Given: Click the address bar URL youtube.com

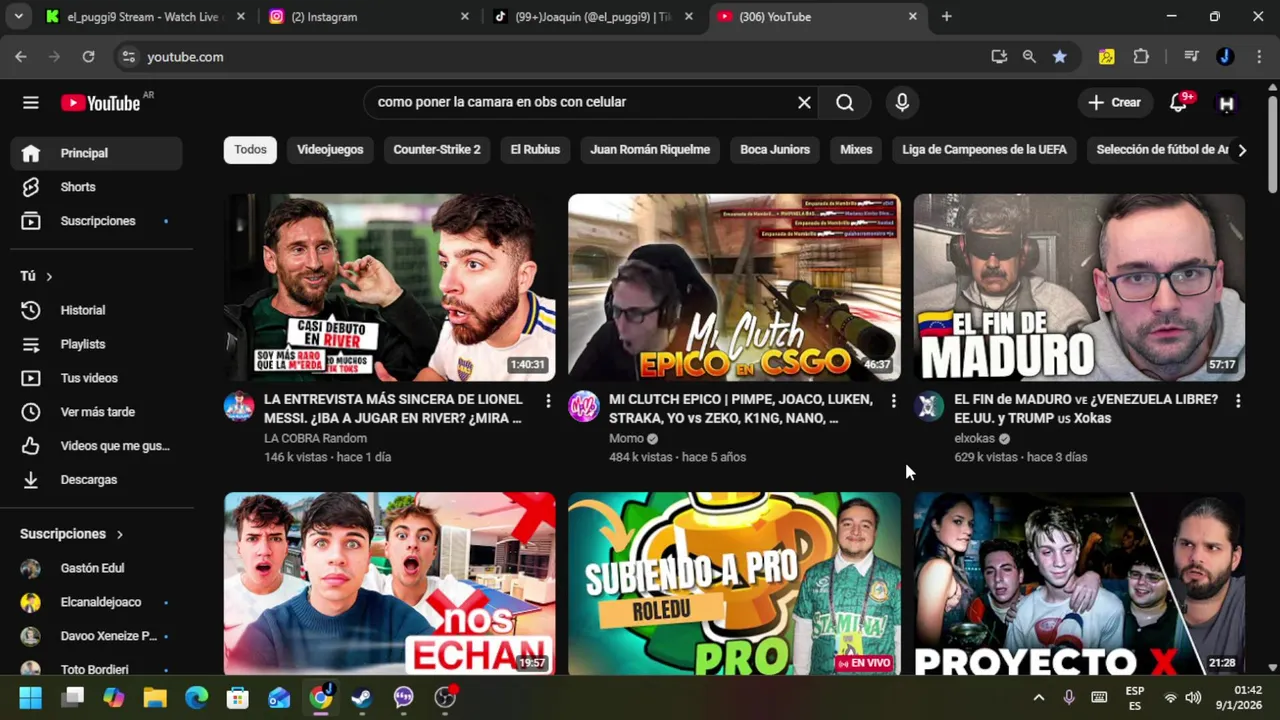Looking at the screenshot, I should (x=186, y=57).
